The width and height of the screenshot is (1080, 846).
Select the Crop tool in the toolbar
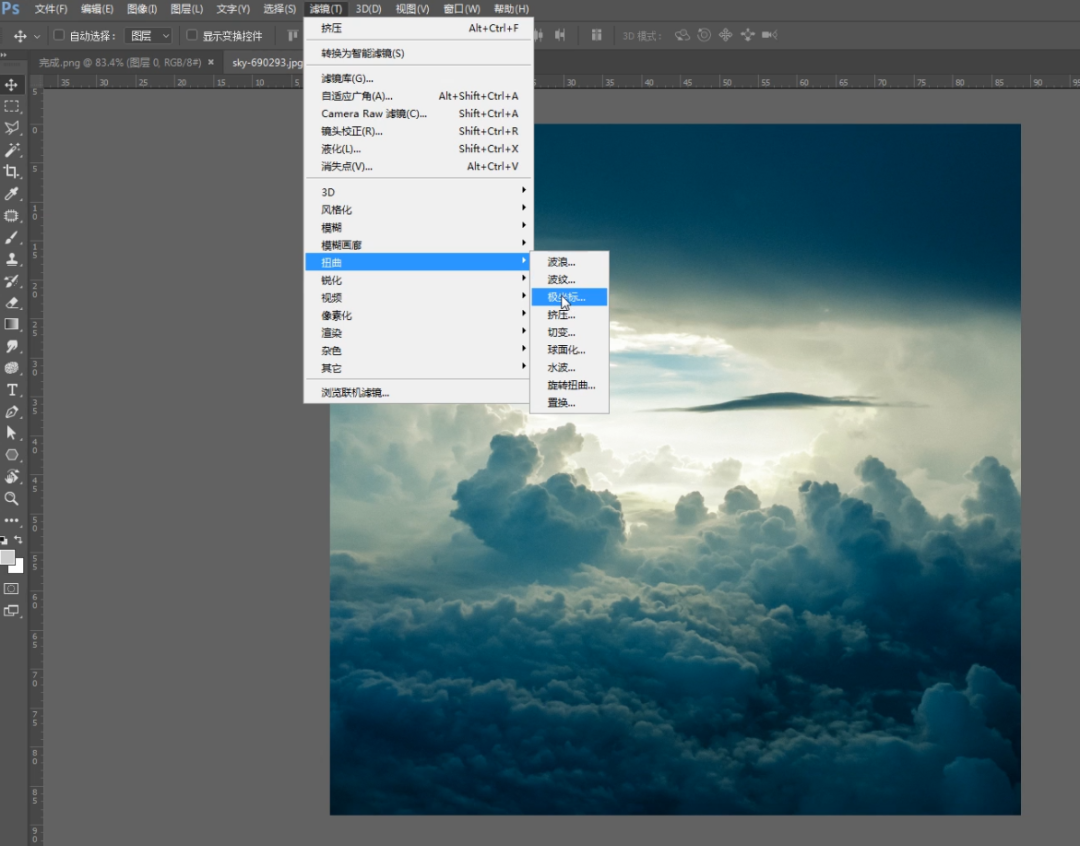(12, 172)
